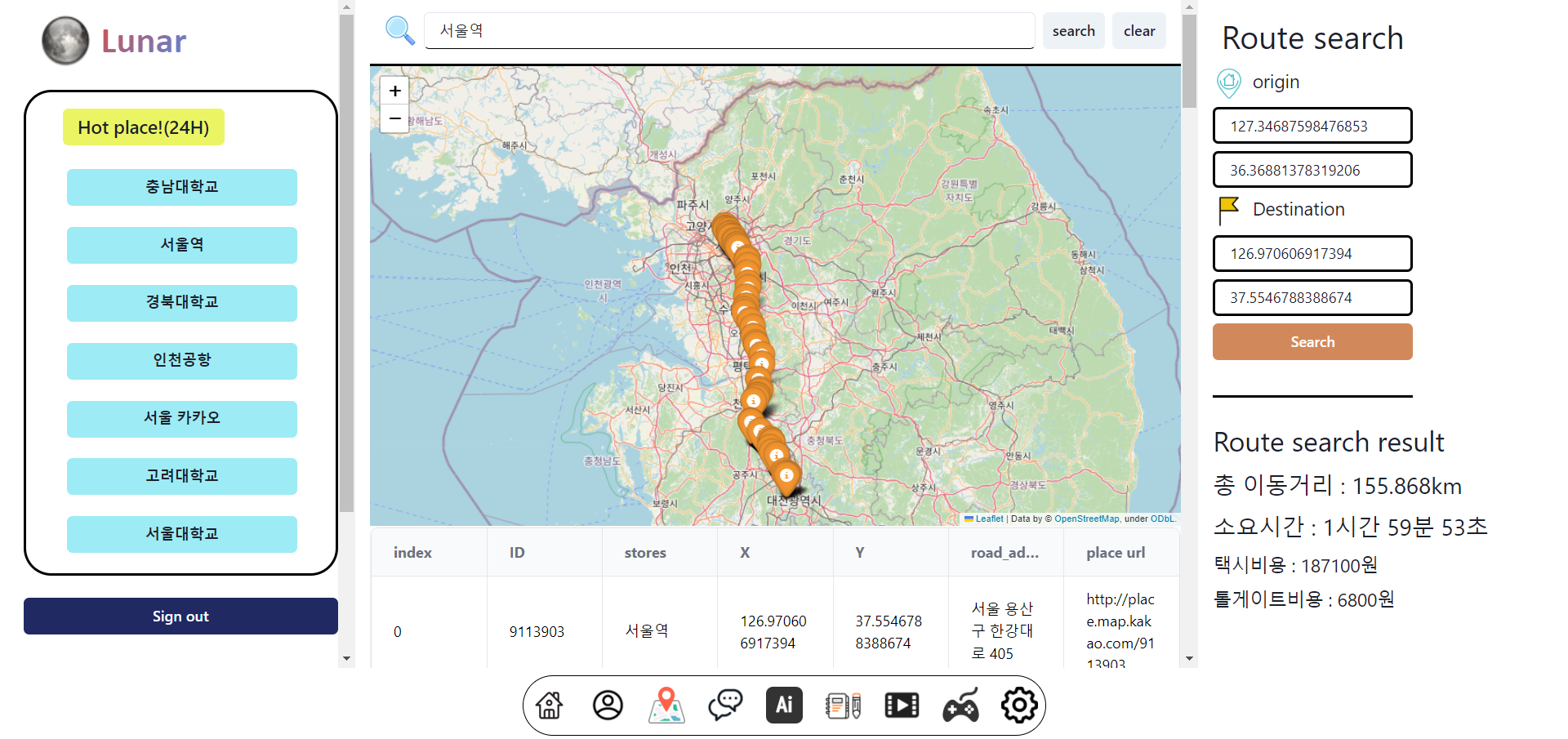Click the road_ad... column header
Screen dimensions: 1568x739
coord(1005,553)
